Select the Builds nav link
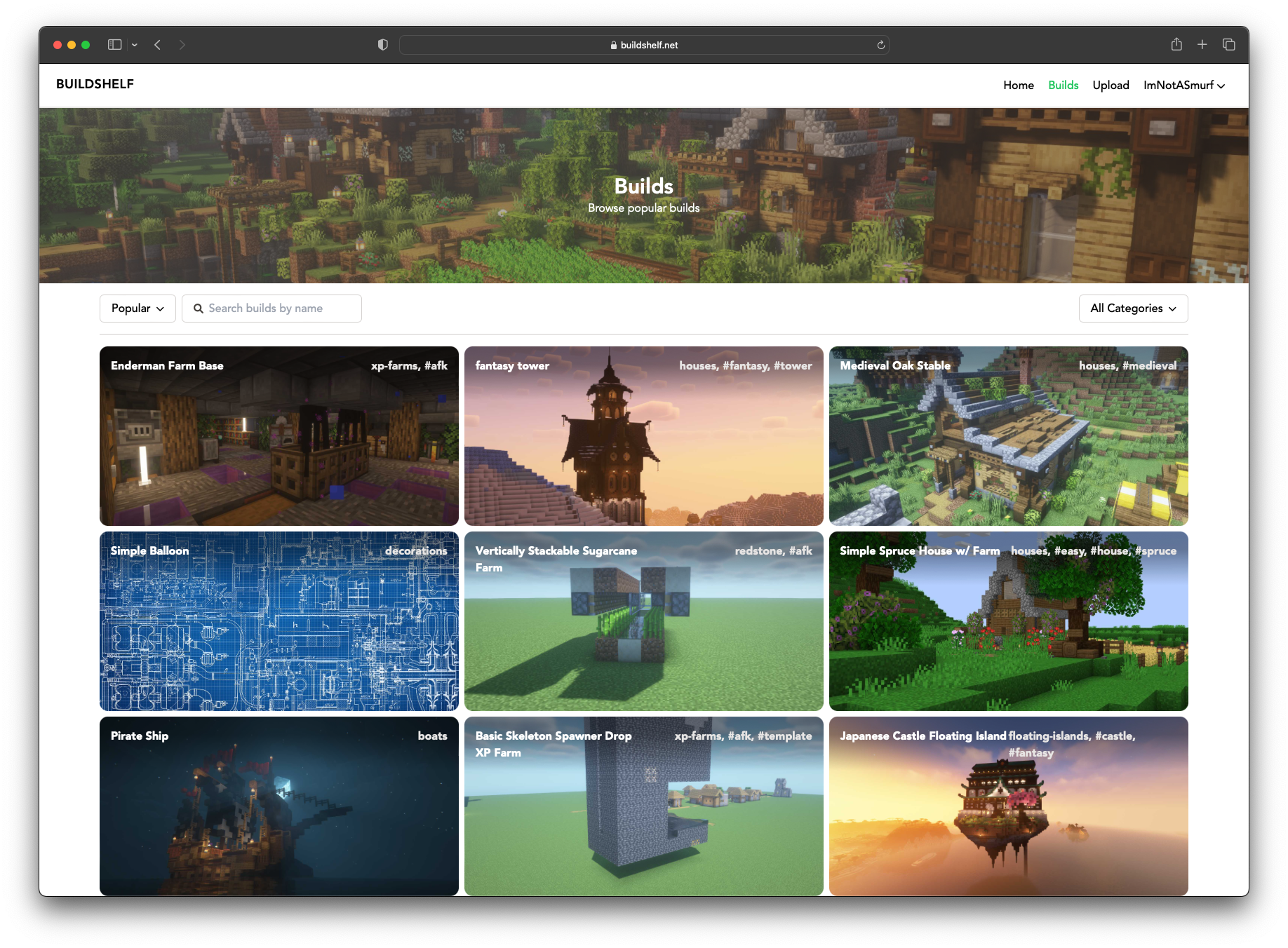Image resolution: width=1288 pixels, height=948 pixels. (x=1064, y=85)
